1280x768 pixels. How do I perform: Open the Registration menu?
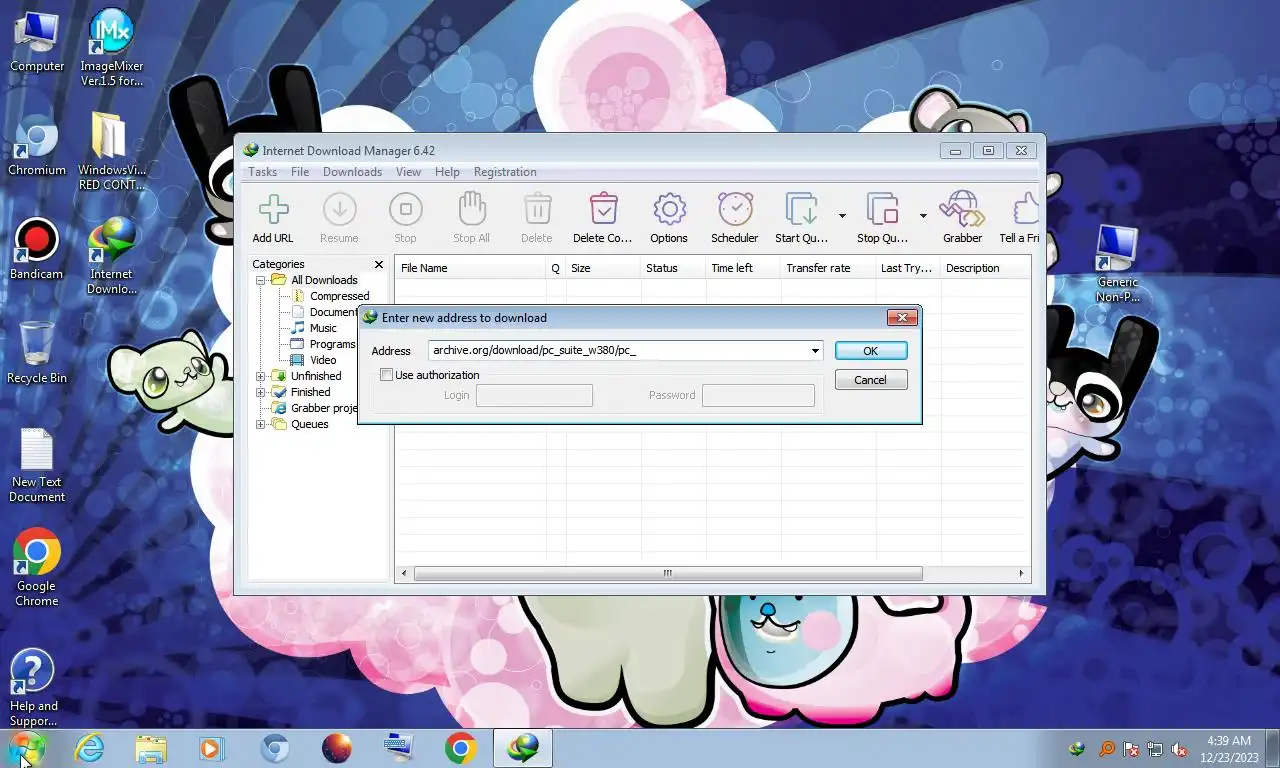point(505,172)
